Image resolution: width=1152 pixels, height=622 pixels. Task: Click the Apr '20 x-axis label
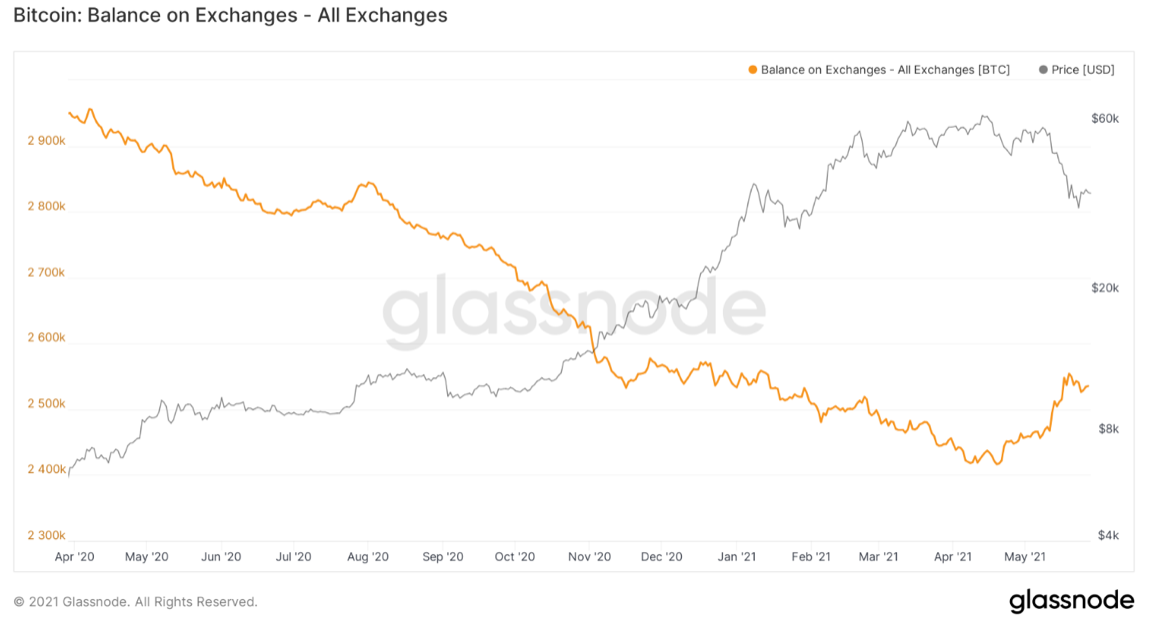click(74, 557)
